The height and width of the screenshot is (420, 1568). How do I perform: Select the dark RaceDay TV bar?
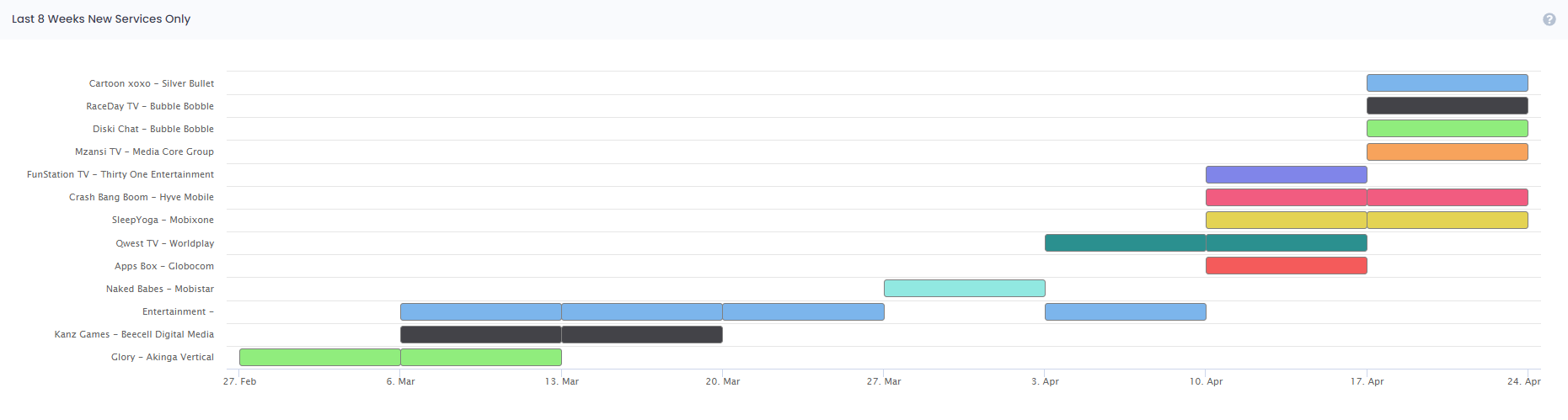click(x=1447, y=105)
